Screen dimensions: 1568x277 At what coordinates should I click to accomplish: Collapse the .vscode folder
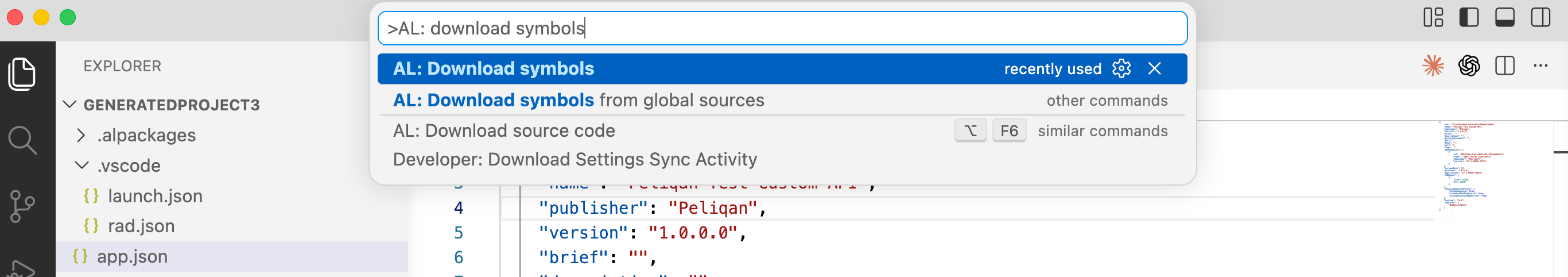[81, 166]
